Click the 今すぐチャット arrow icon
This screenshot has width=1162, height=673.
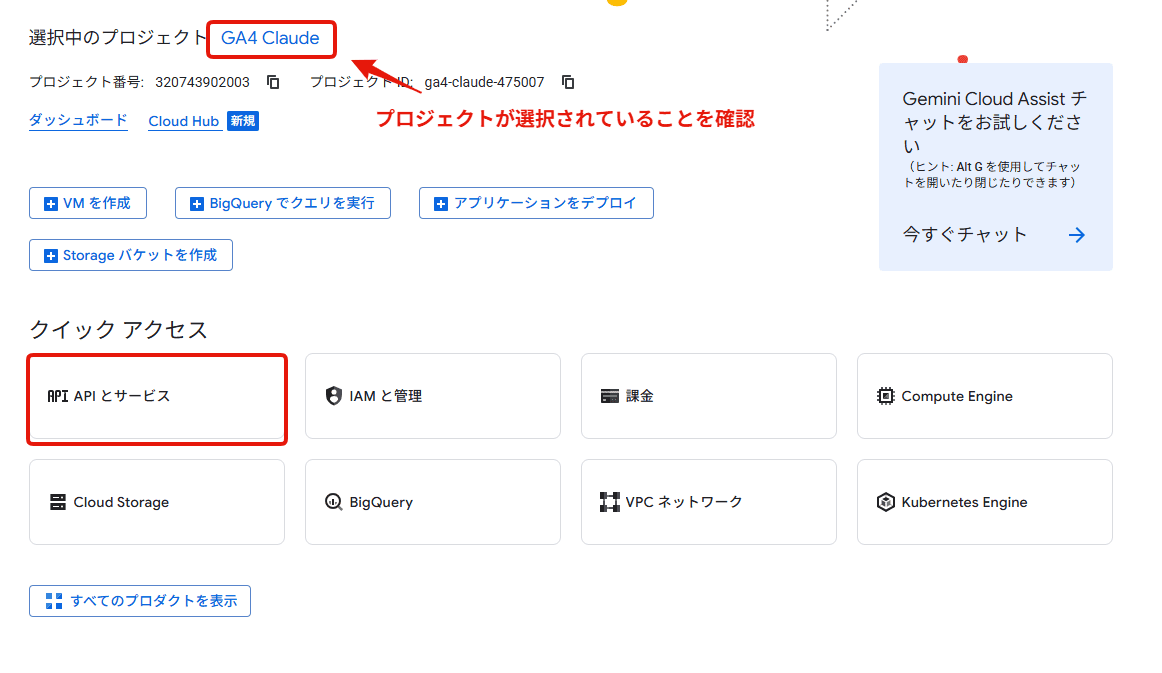point(1076,235)
